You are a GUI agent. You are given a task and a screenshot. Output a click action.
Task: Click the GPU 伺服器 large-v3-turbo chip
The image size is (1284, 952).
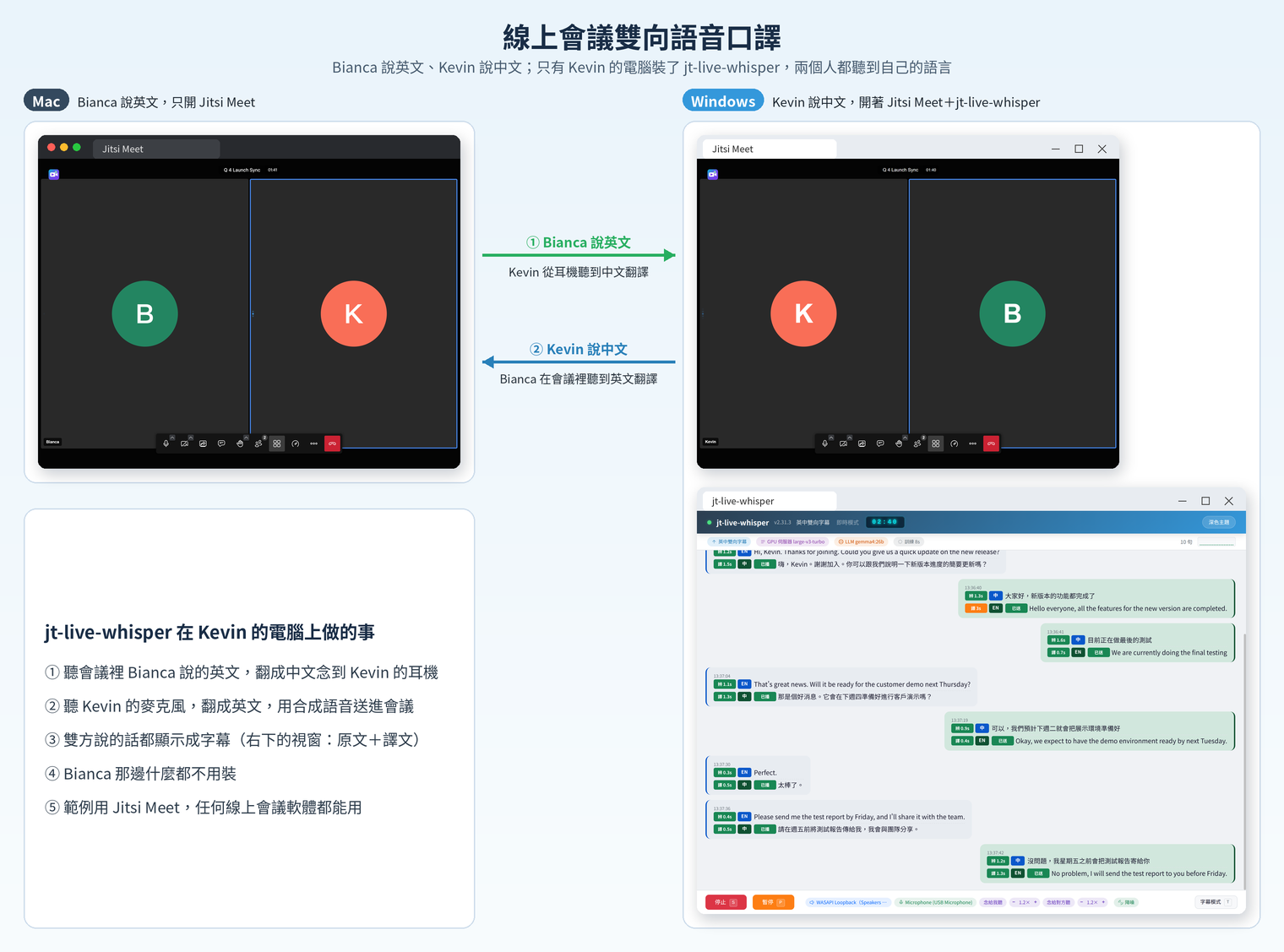pos(793,541)
